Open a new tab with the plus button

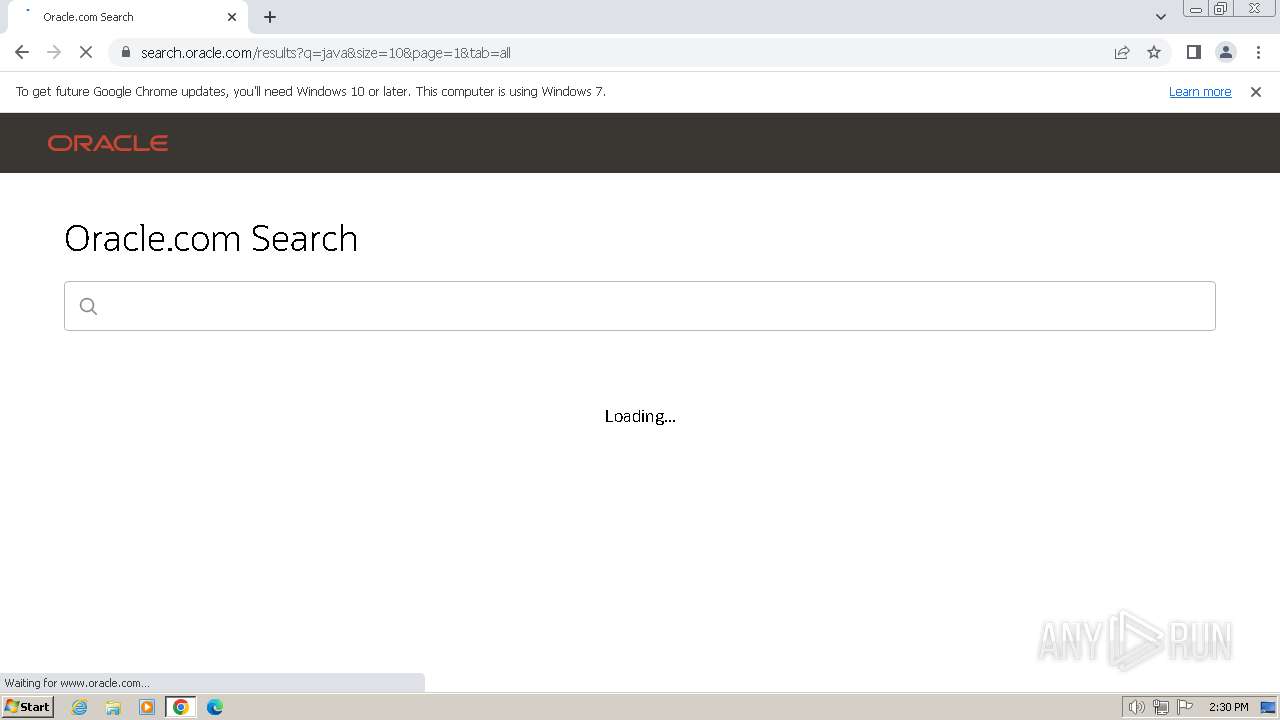270,17
